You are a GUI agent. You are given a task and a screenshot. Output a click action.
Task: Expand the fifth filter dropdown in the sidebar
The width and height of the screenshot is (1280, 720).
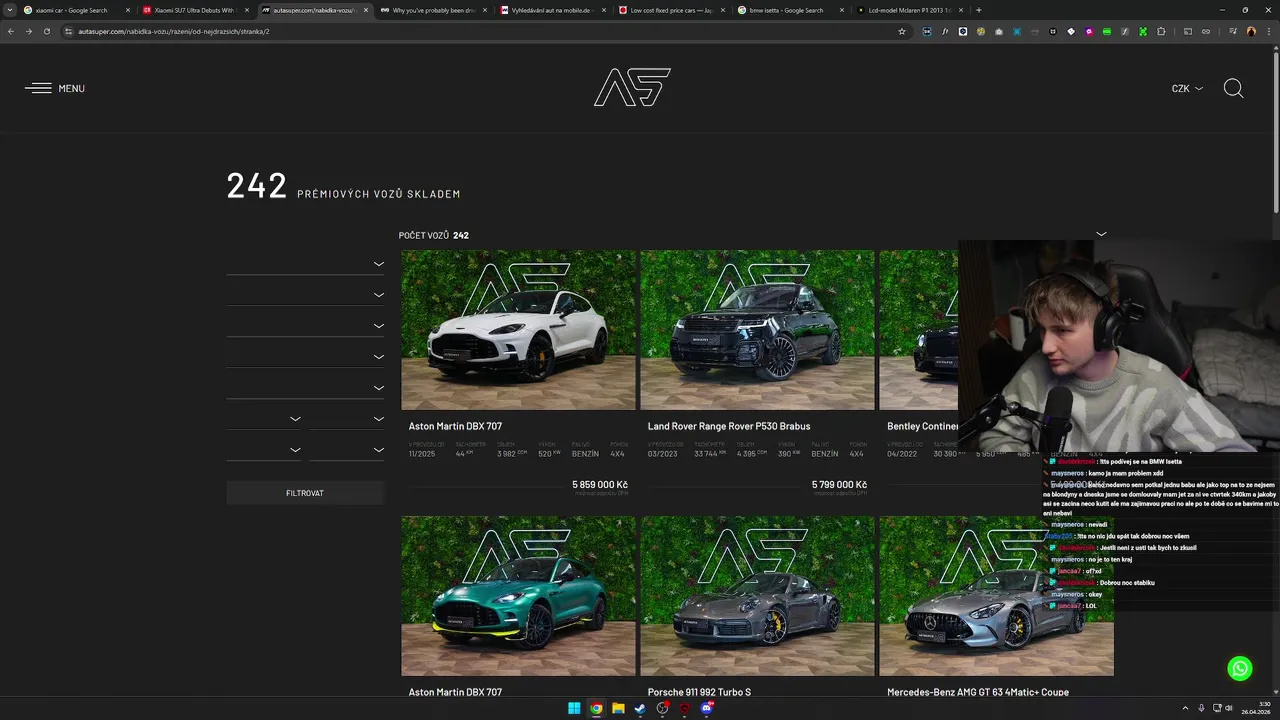(x=378, y=388)
